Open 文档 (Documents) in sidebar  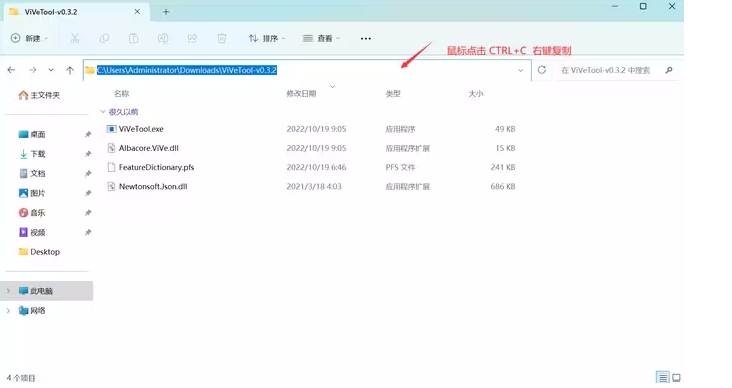[x=32, y=174]
